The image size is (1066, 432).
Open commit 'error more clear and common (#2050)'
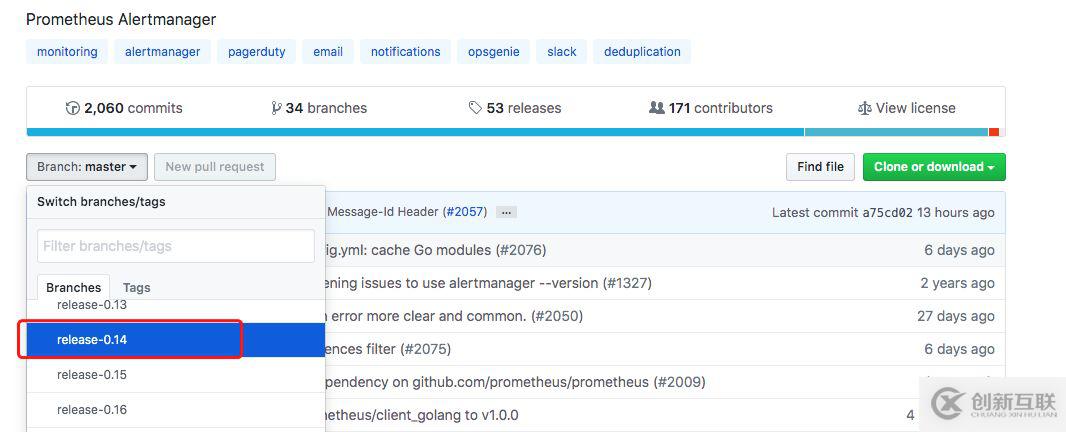click(x=454, y=316)
